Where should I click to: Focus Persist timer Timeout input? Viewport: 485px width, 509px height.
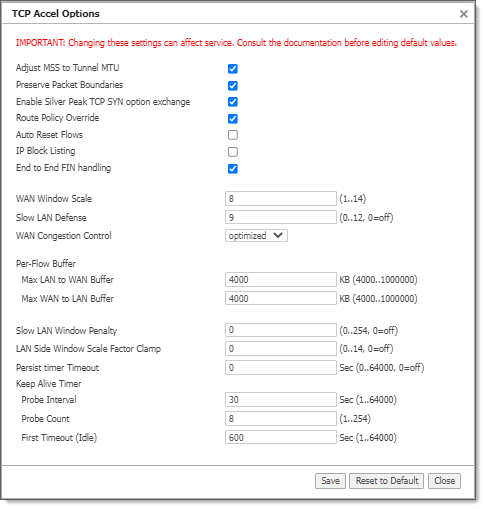(281, 368)
